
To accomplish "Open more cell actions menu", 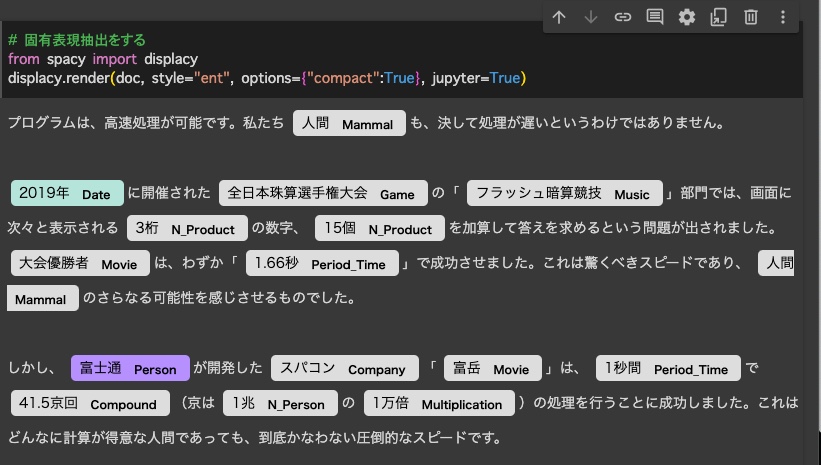I will click(x=783, y=17).
